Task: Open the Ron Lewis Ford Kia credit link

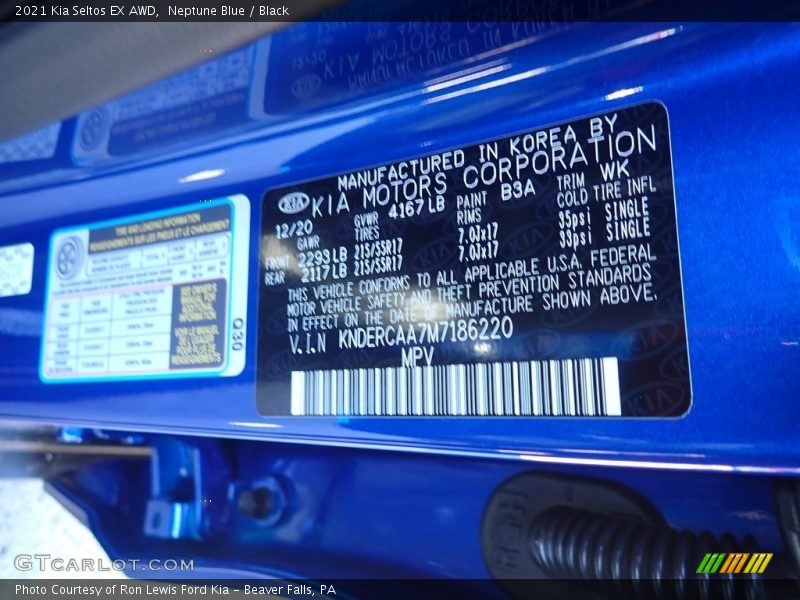Action: (x=186, y=591)
